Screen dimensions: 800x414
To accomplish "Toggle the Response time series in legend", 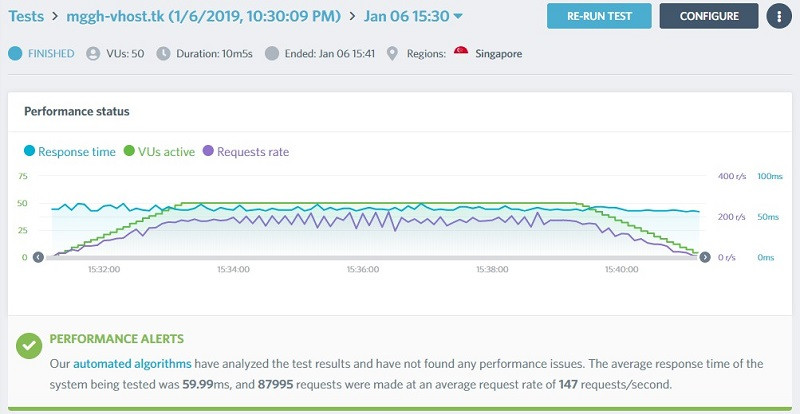I will click(70, 152).
